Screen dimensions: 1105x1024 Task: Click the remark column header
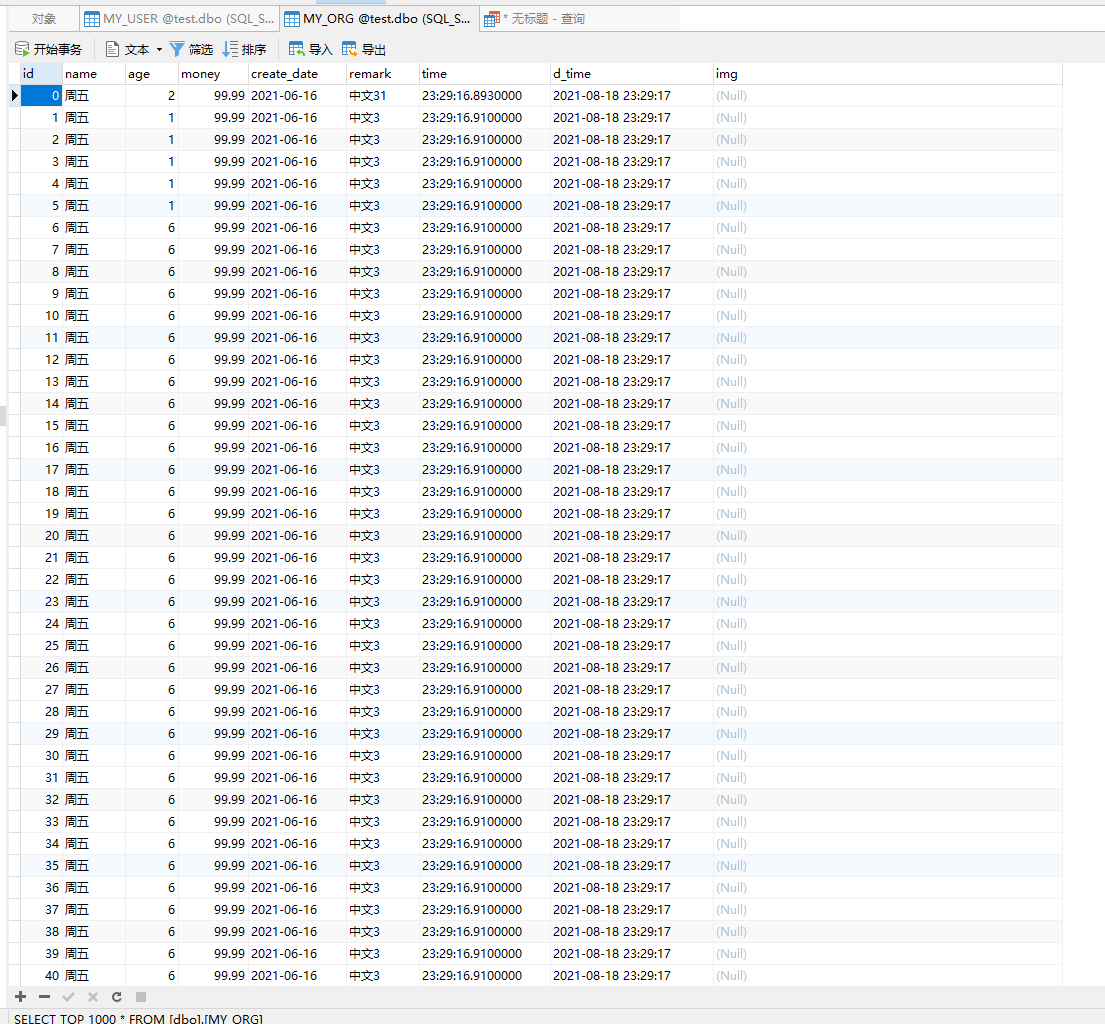coord(383,74)
